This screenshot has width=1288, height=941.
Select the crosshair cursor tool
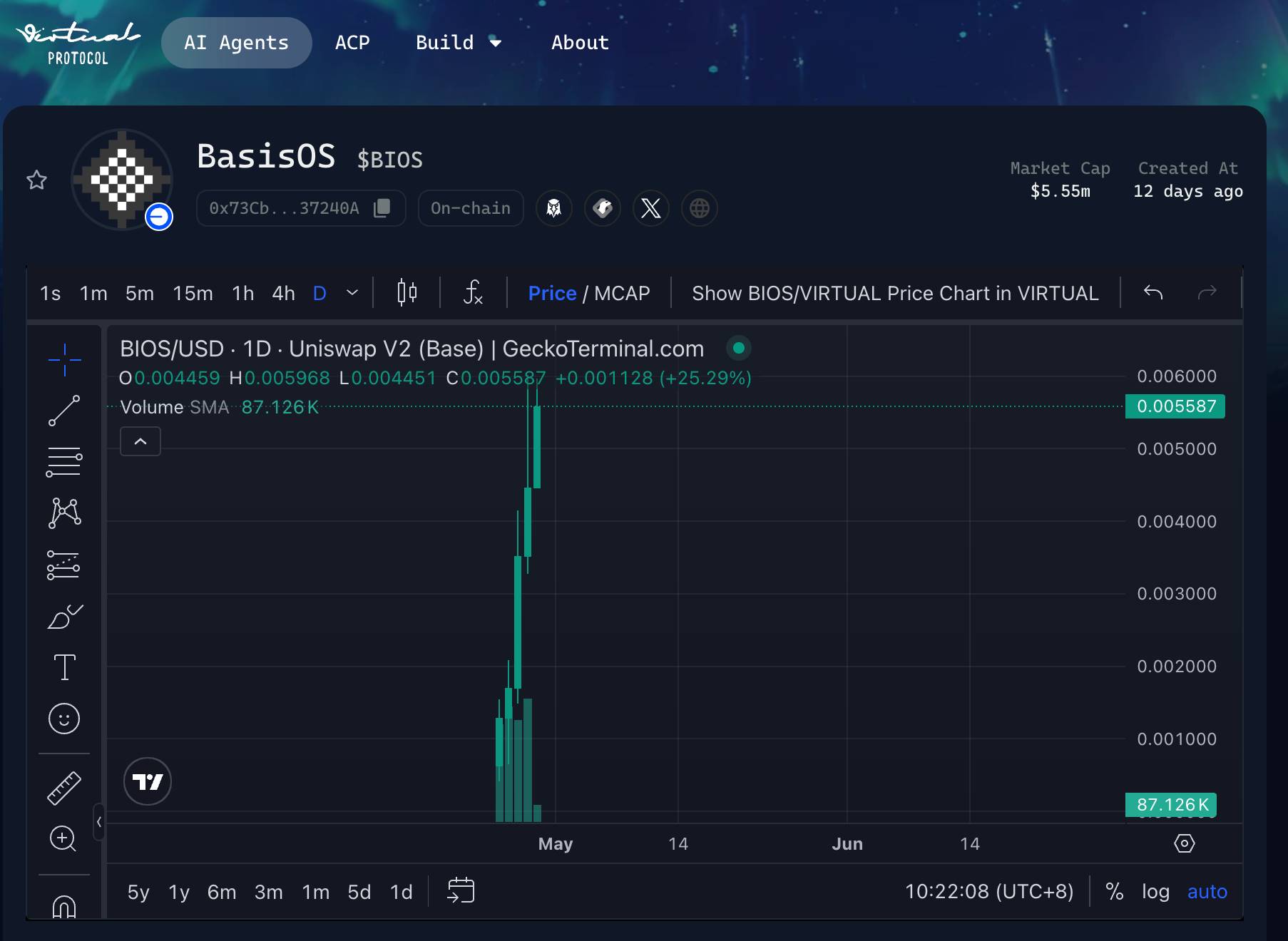click(x=64, y=360)
